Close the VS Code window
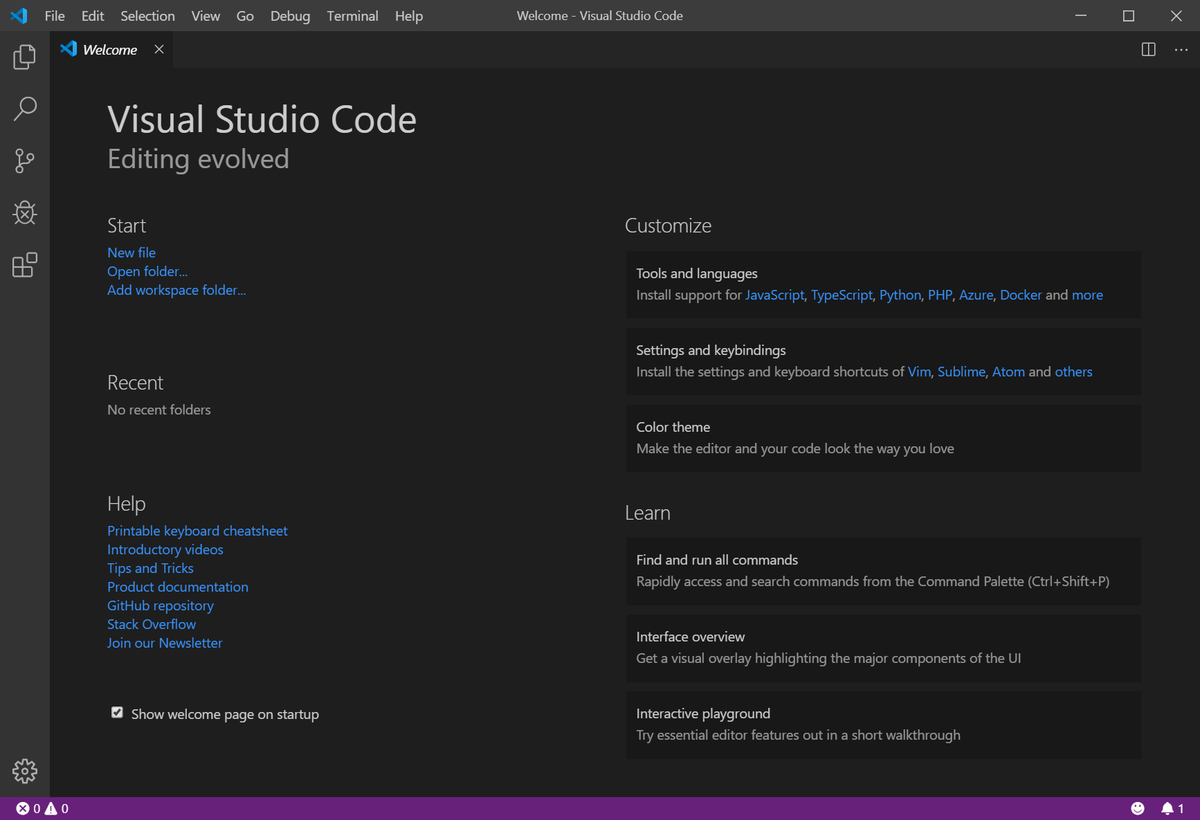The image size is (1200, 820). pyautogui.click(x=1176, y=16)
